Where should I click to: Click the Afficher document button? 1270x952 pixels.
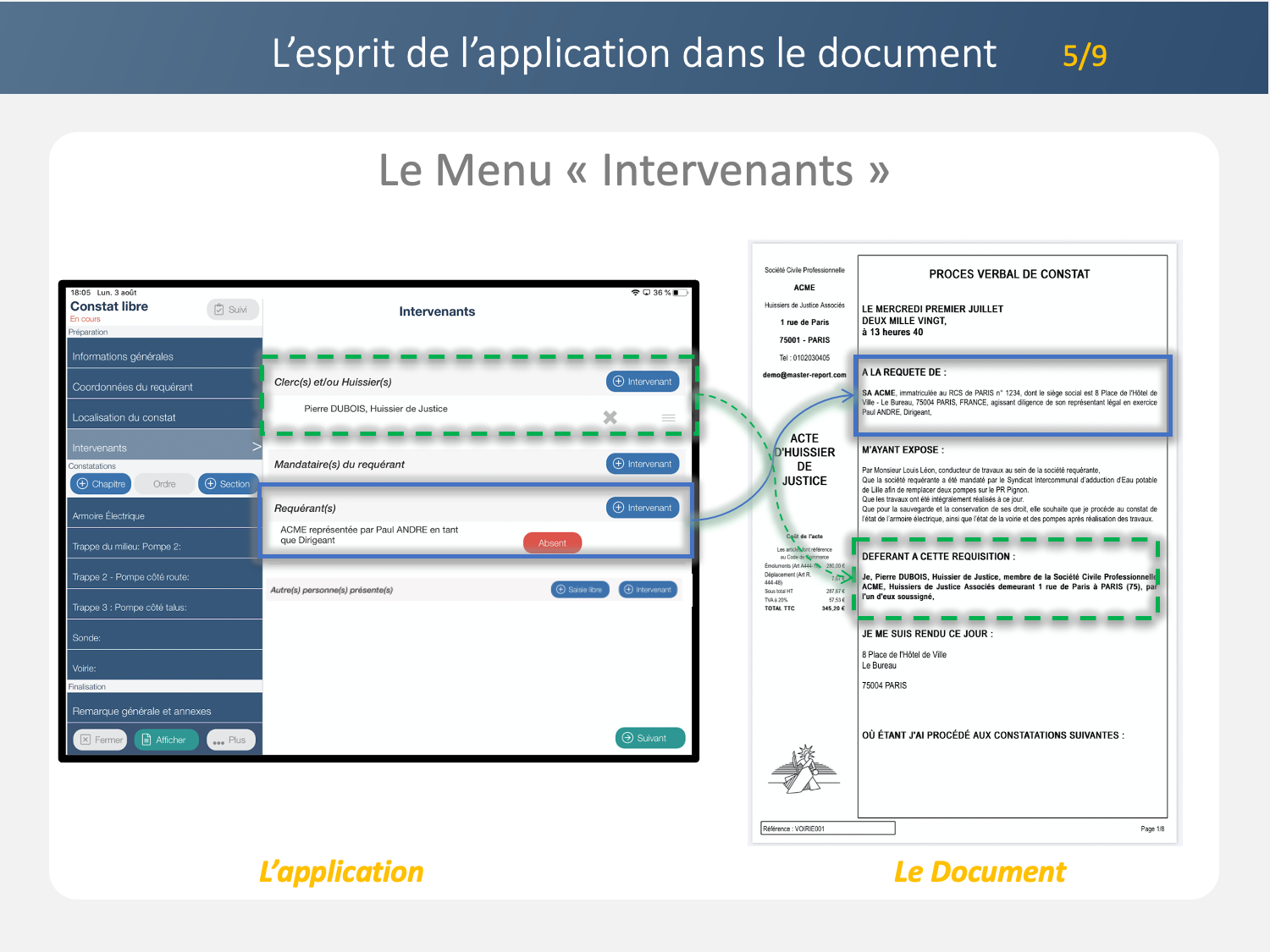click(x=166, y=740)
